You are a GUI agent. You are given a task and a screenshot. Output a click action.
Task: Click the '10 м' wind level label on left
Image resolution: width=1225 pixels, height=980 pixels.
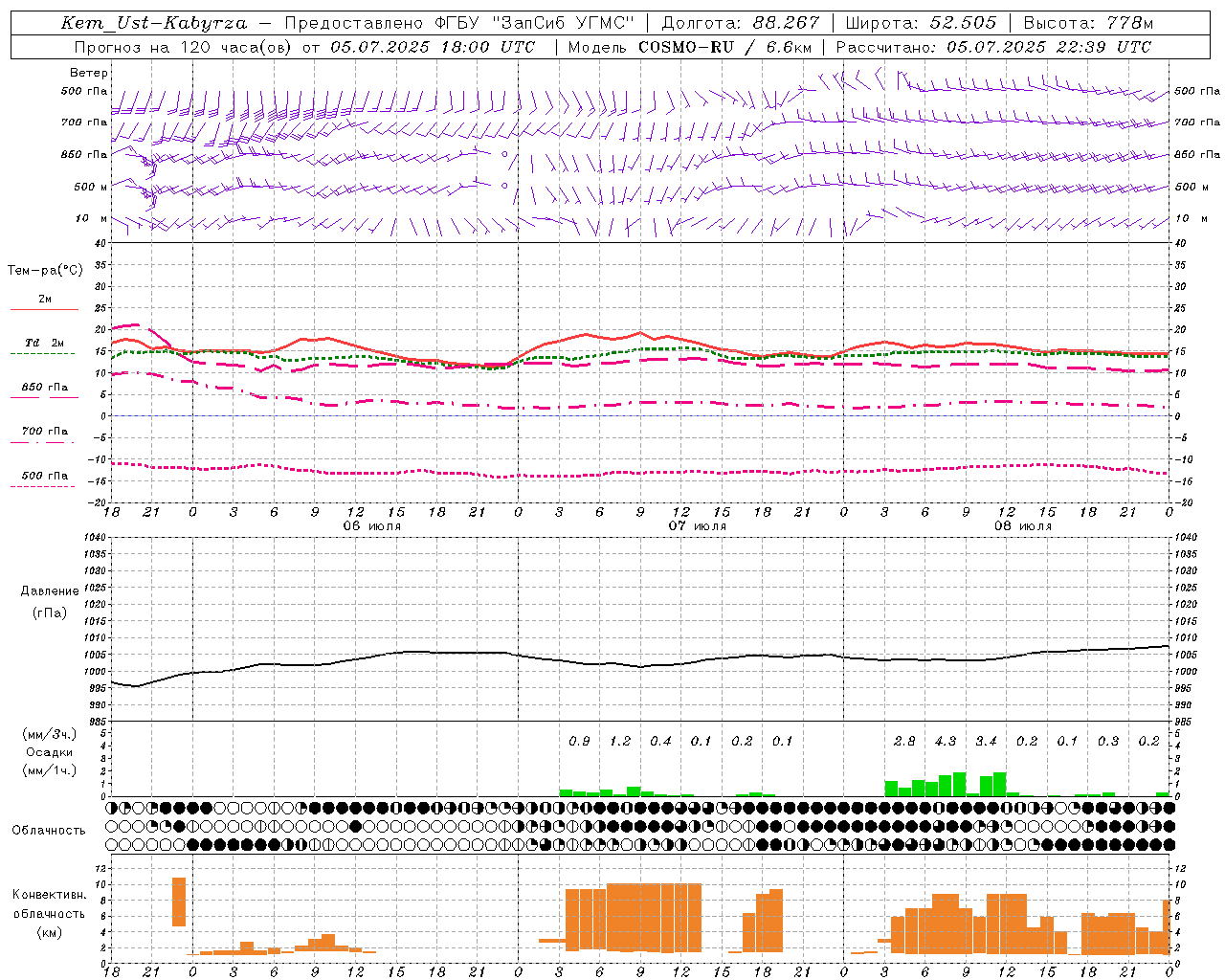(x=91, y=218)
